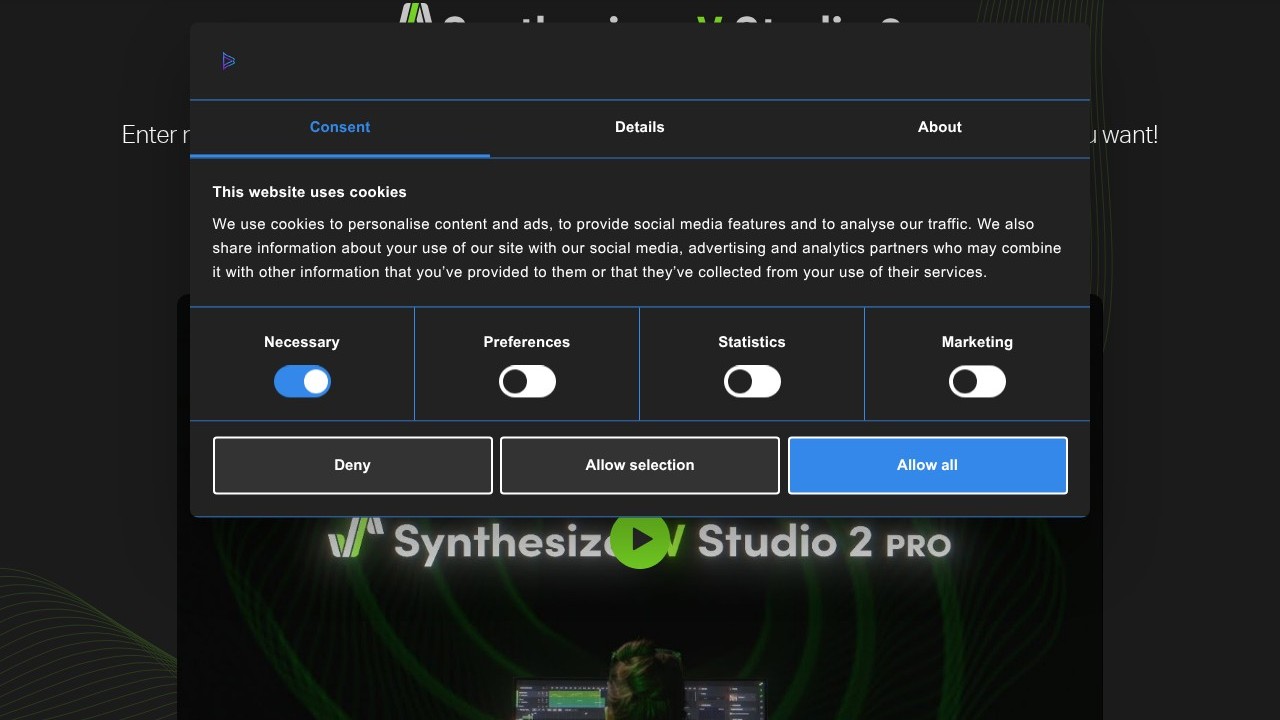
Task: Enable the Preferences cookies switch
Action: (x=527, y=381)
